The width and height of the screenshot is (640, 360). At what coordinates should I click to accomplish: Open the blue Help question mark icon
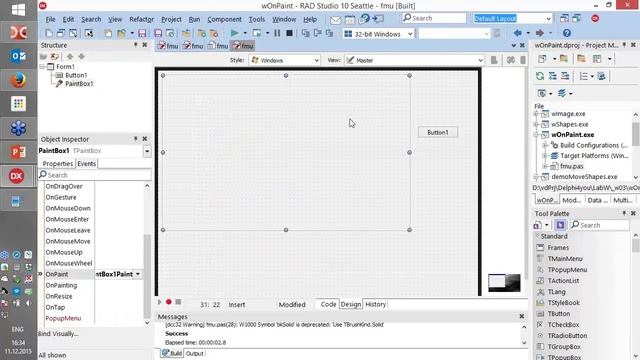coord(567,33)
